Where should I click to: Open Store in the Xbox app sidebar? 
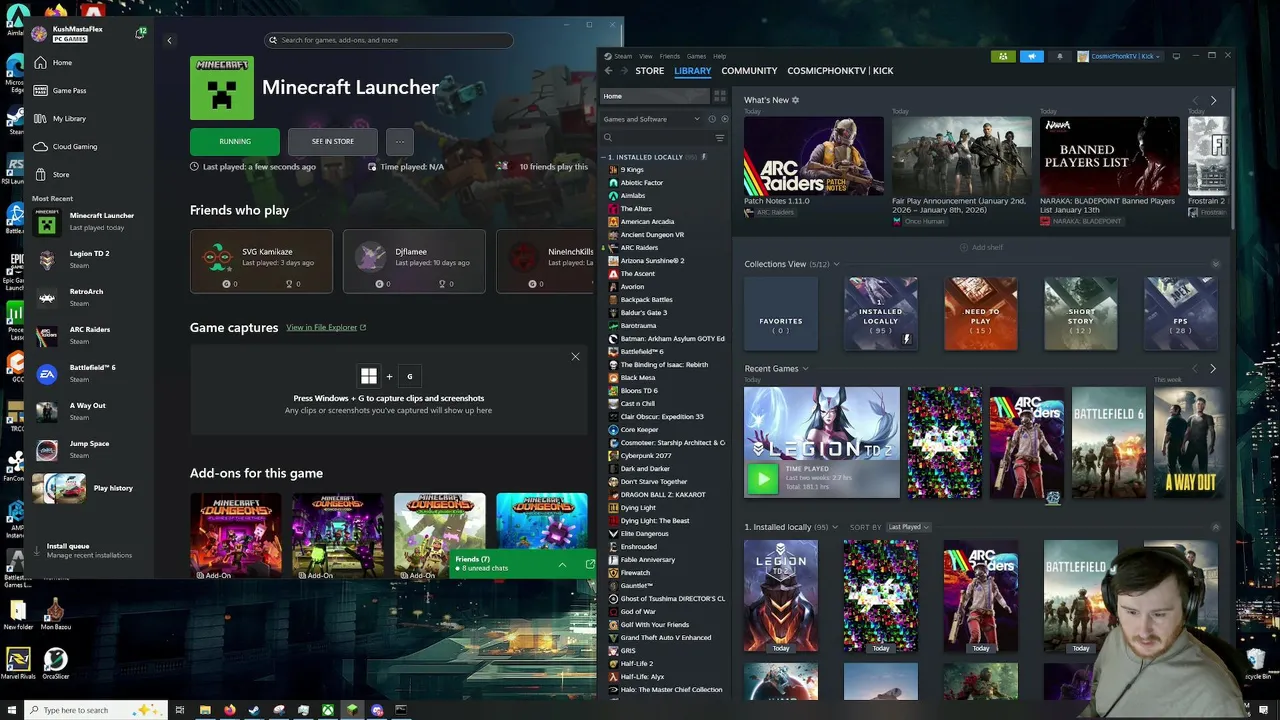point(52,174)
